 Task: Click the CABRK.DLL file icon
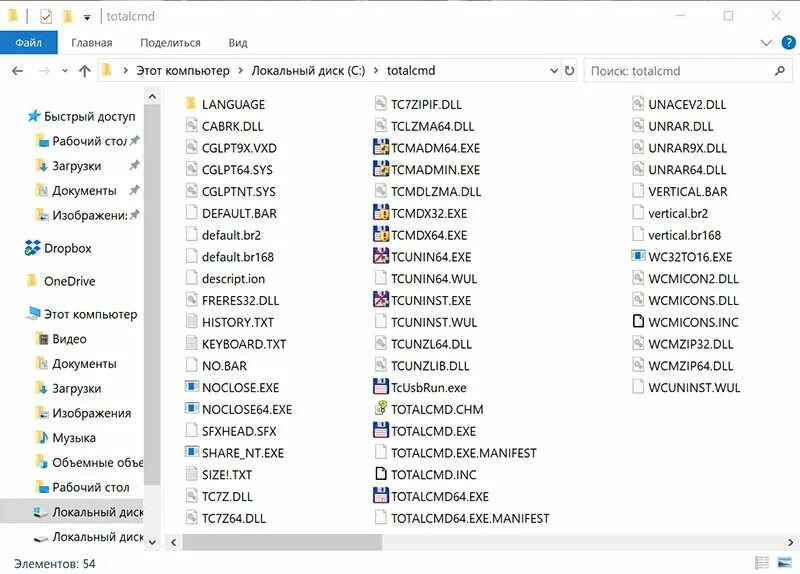(x=191, y=126)
